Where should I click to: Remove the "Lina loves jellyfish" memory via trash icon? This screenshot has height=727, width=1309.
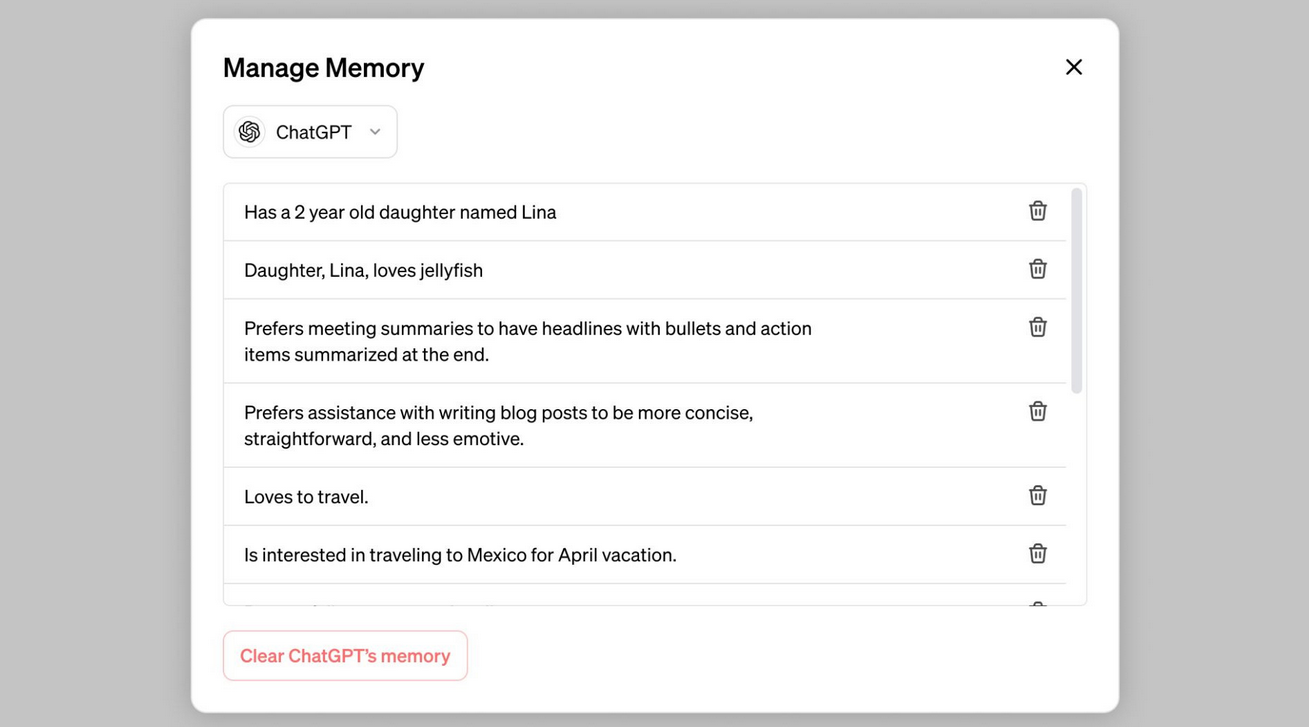(x=1037, y=269)
